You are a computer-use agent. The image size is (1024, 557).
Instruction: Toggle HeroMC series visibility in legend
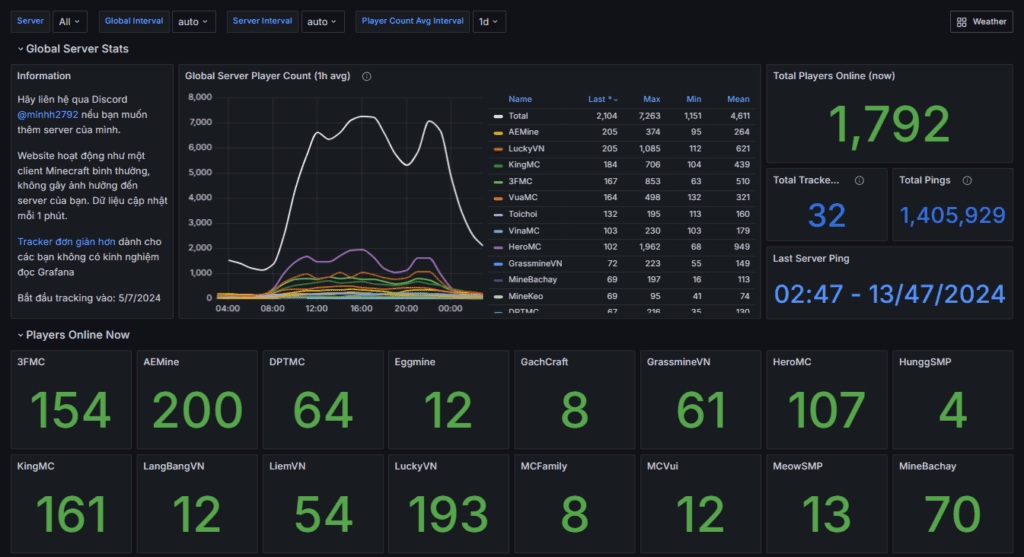tap(523, 246)
